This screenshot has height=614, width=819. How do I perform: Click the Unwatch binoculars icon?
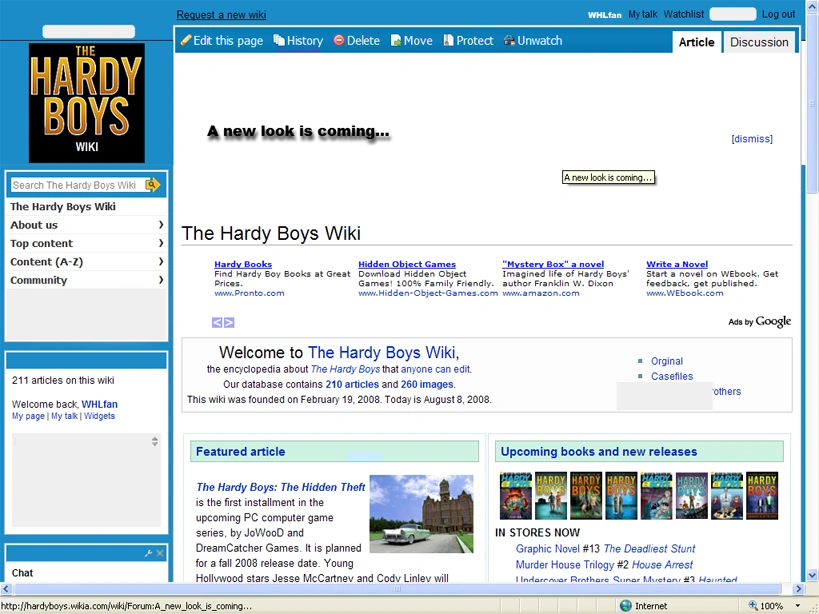click(509, 40)
